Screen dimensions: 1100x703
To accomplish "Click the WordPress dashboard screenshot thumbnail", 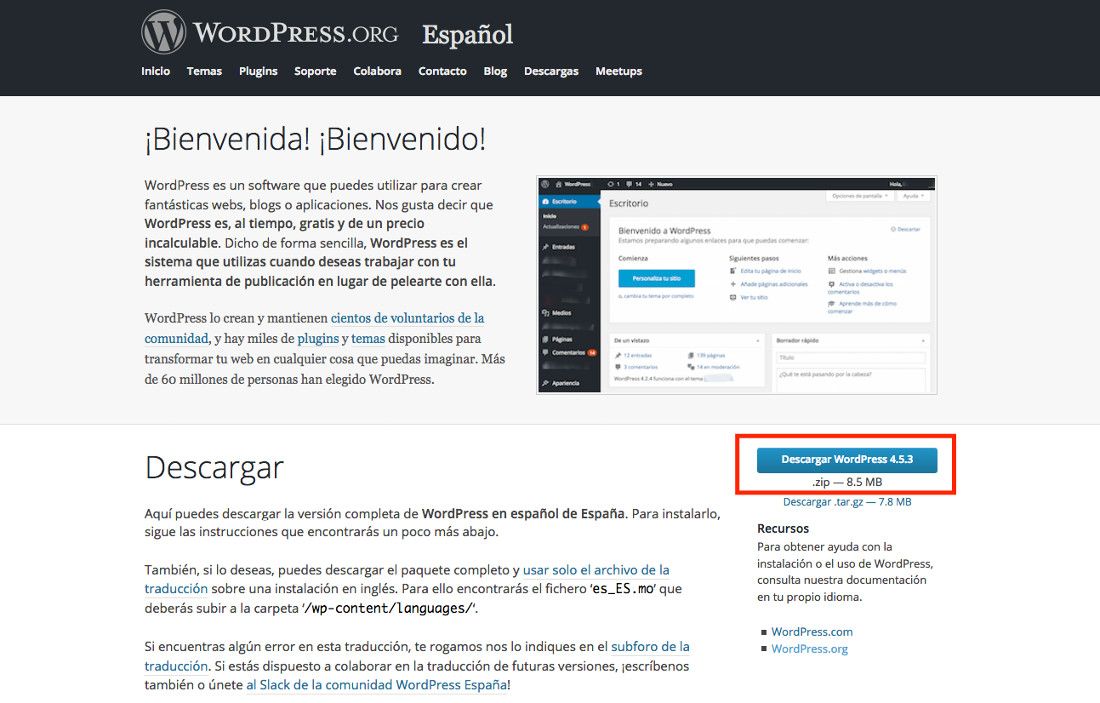I will coord(737,285).
